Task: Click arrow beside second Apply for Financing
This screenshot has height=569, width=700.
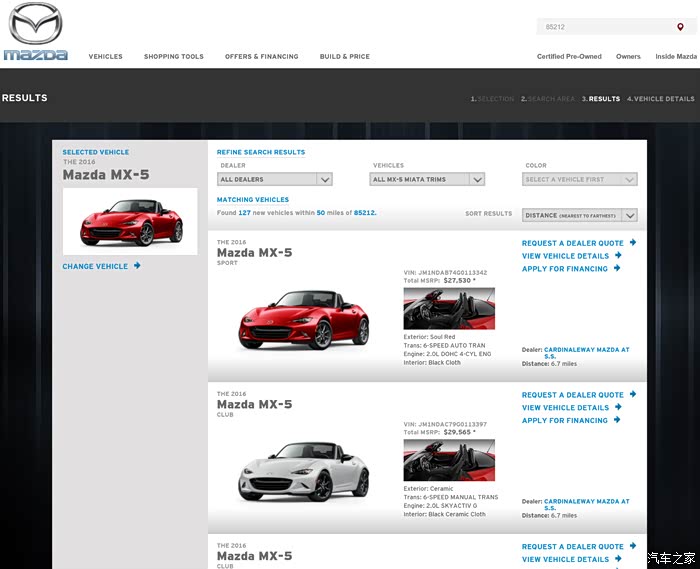Action: [x=617, y=421]
